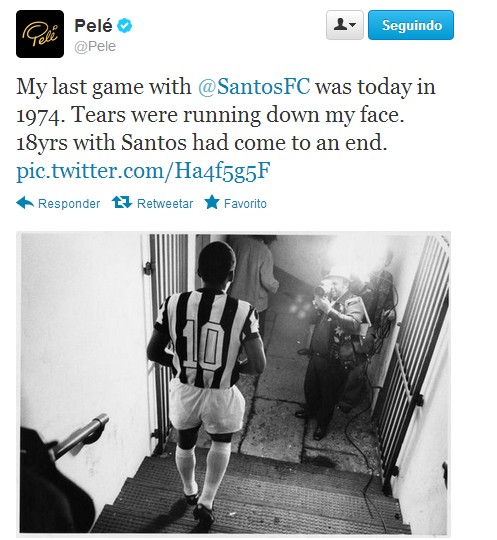The image size is (497, 540).
Task: Open the black-and-white stairway photo
Action: coord(234,383)
